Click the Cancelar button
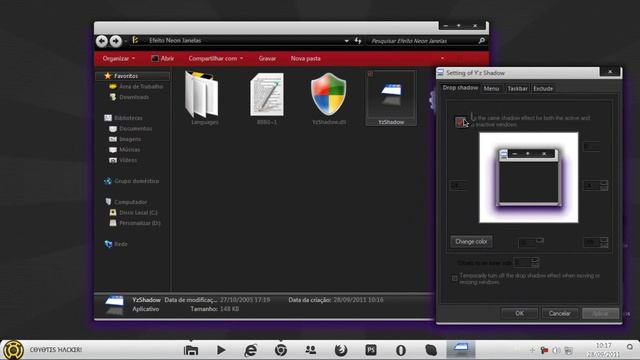This screenshot has height=360, width=640. (x=559, y=313)
